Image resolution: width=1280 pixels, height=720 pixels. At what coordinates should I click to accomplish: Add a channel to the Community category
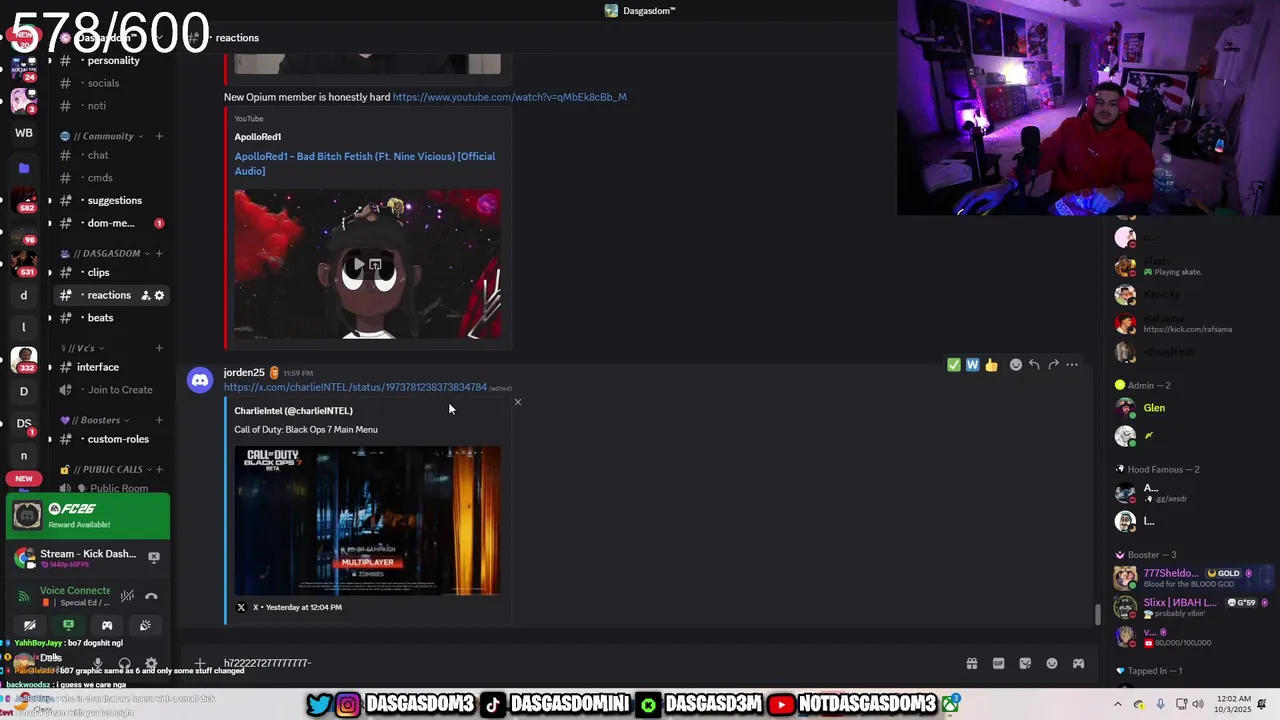pyautogui.click(x=159, y=136)
